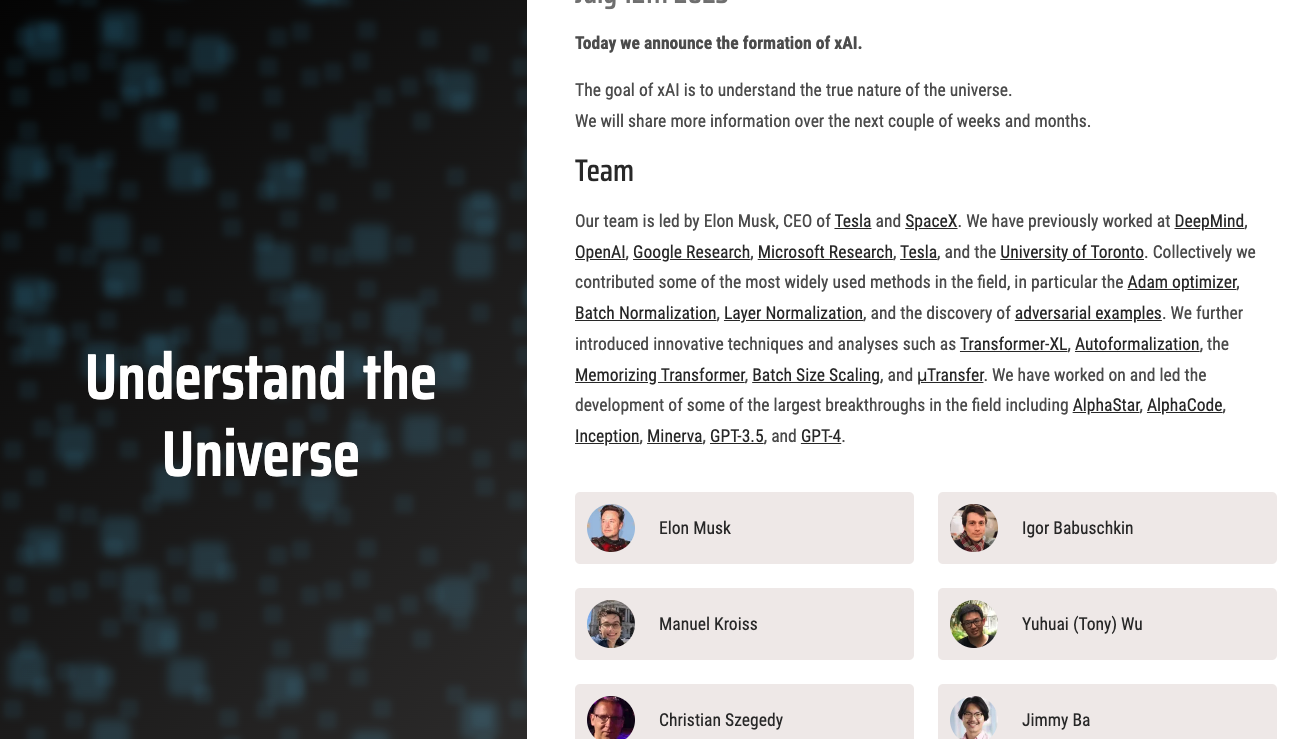
Task: Click Yuhuai (Tony) Wu's avatar
Action: [x=974, y=624]
